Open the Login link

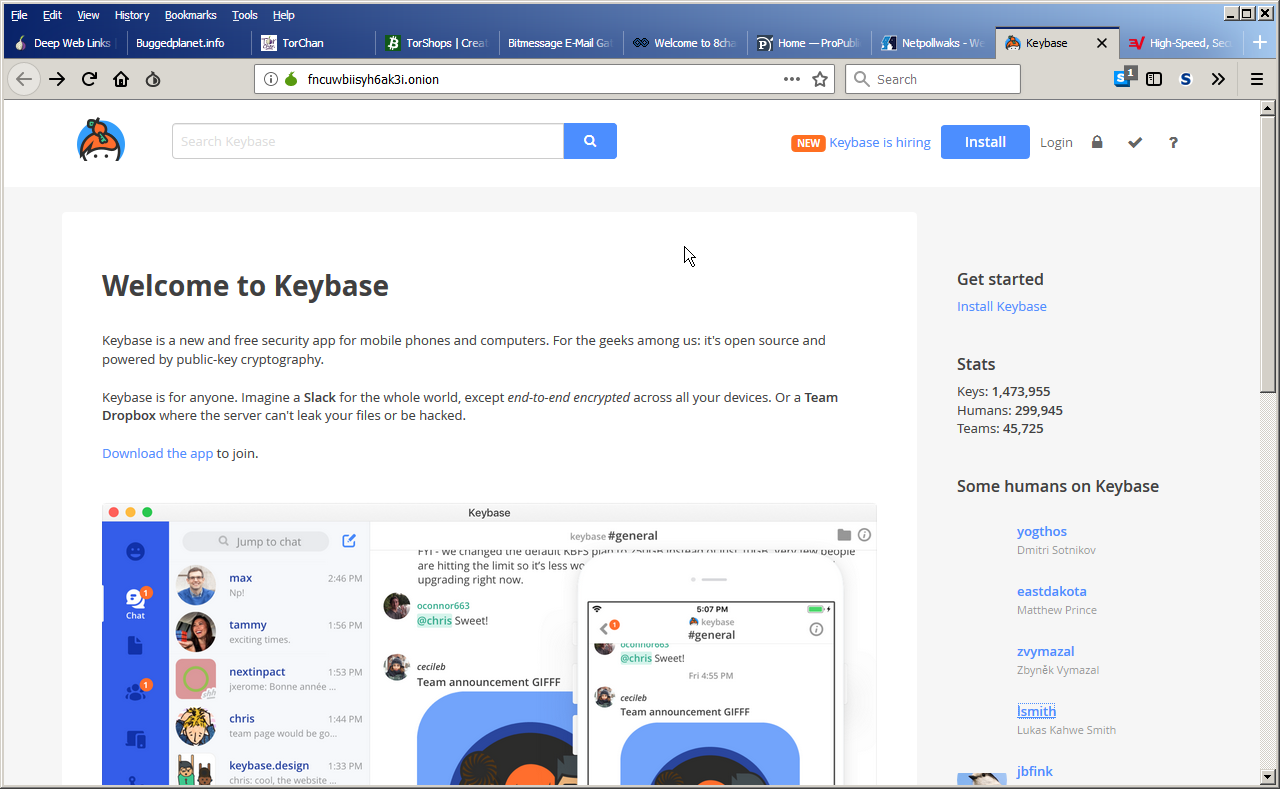click(1056, 142)
